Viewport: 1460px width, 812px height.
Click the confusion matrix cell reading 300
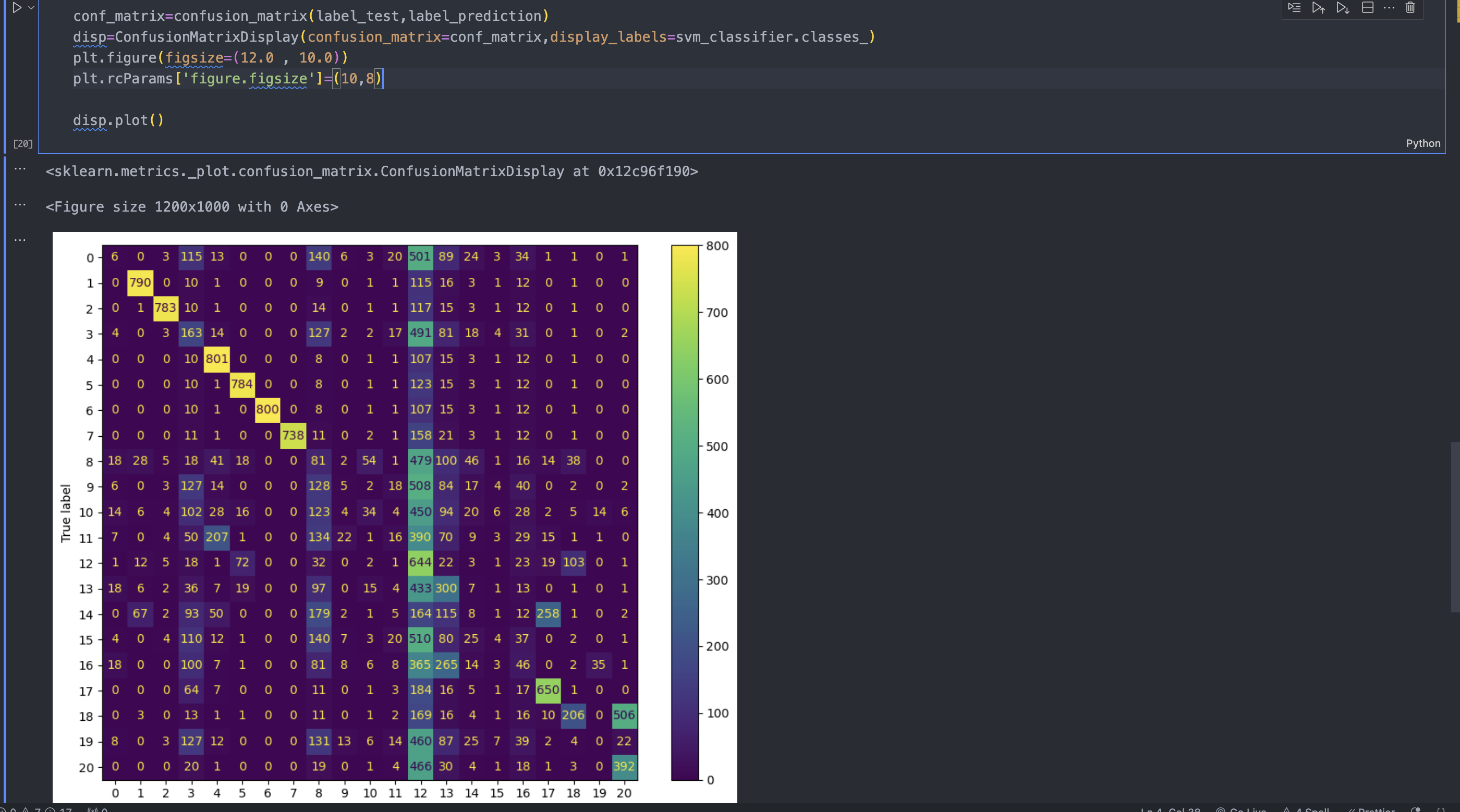[x=446, y=588]
